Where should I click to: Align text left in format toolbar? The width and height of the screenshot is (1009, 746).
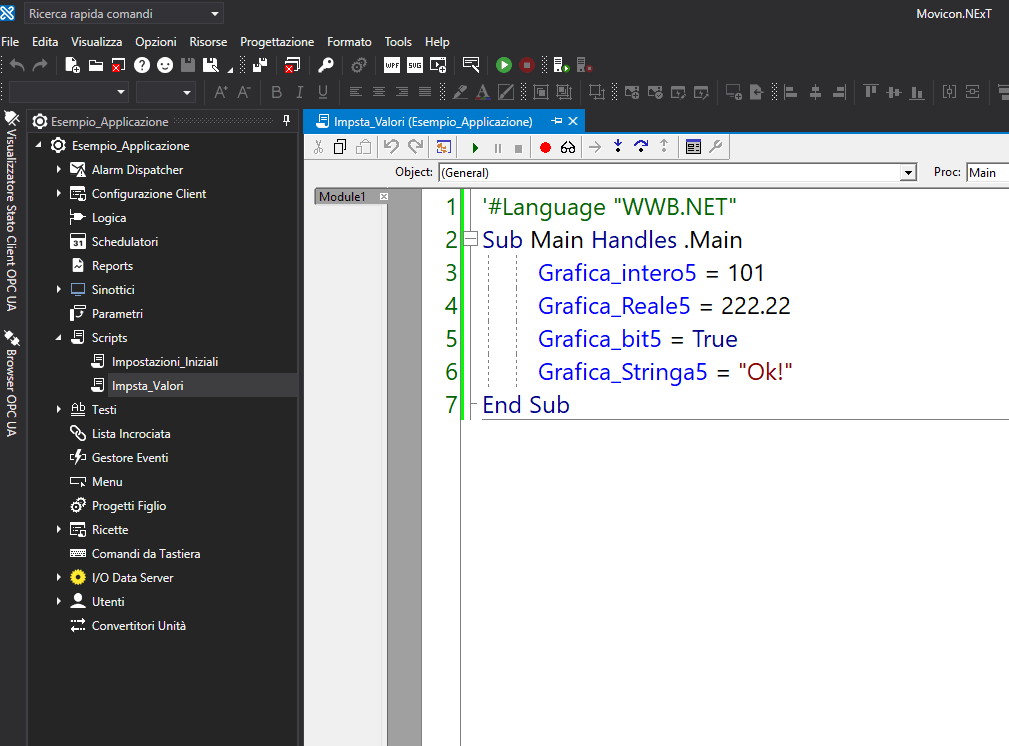pos(355,92)
